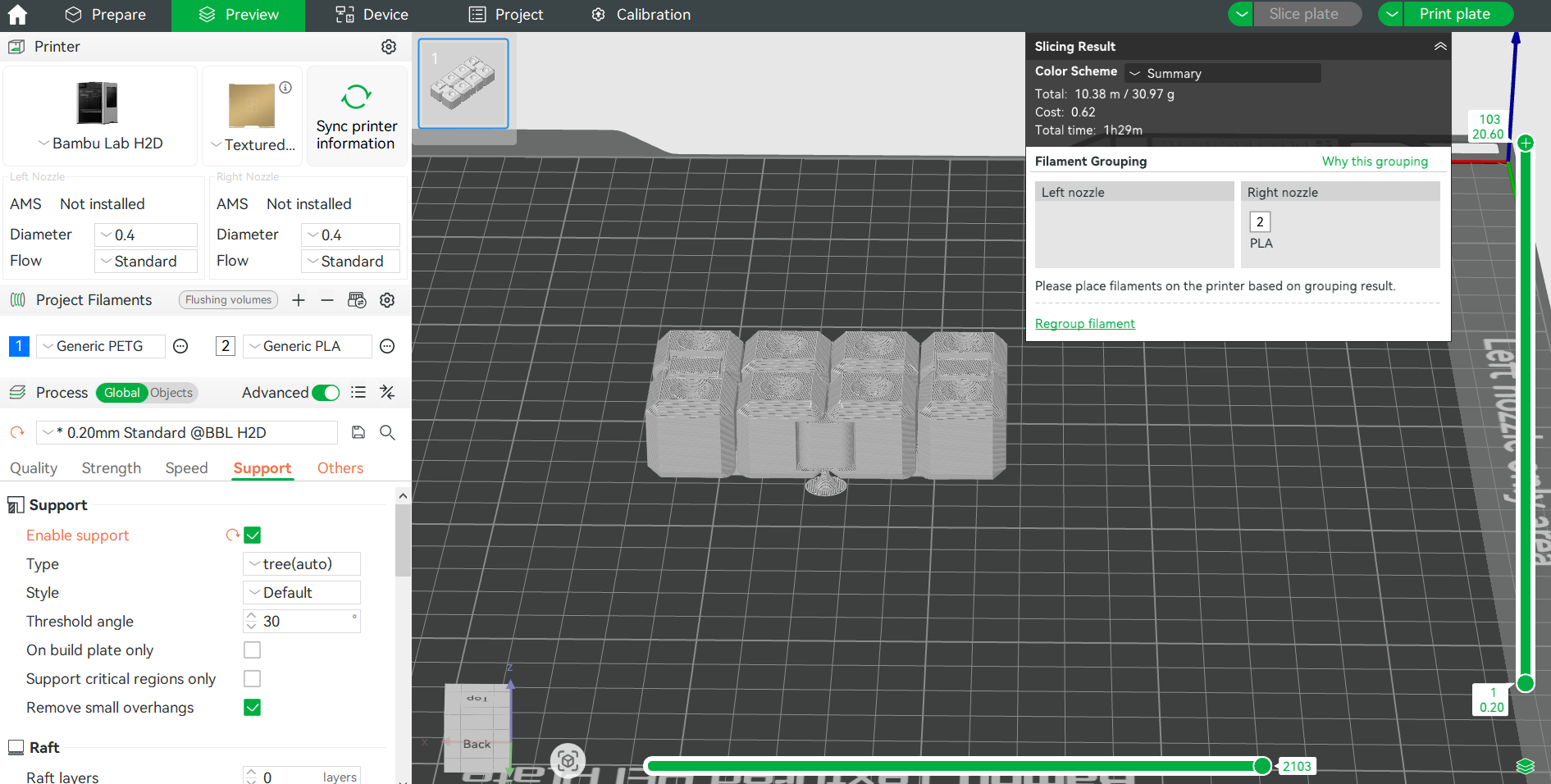Open left nozzle Diameter dropdown

click(146, 235)
